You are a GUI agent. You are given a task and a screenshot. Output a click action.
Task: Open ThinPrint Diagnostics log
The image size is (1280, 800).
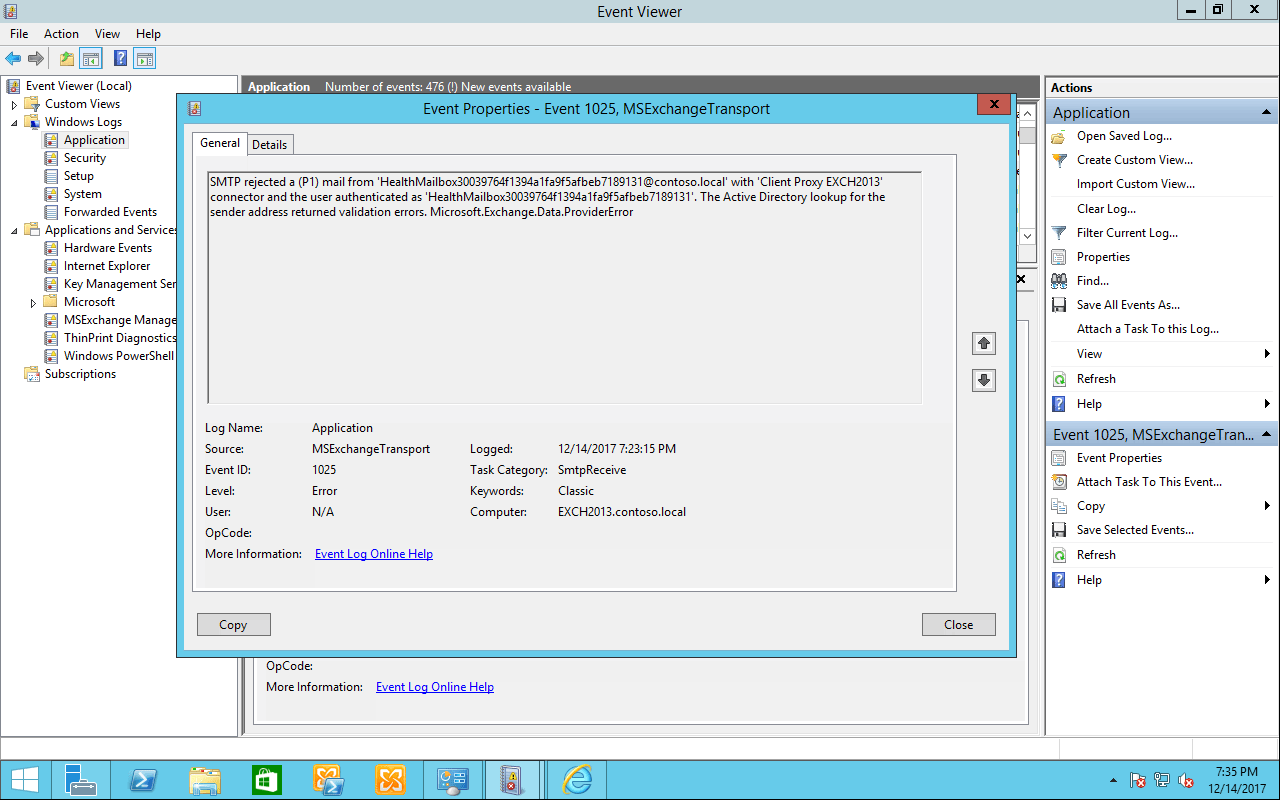pos(119,338)
